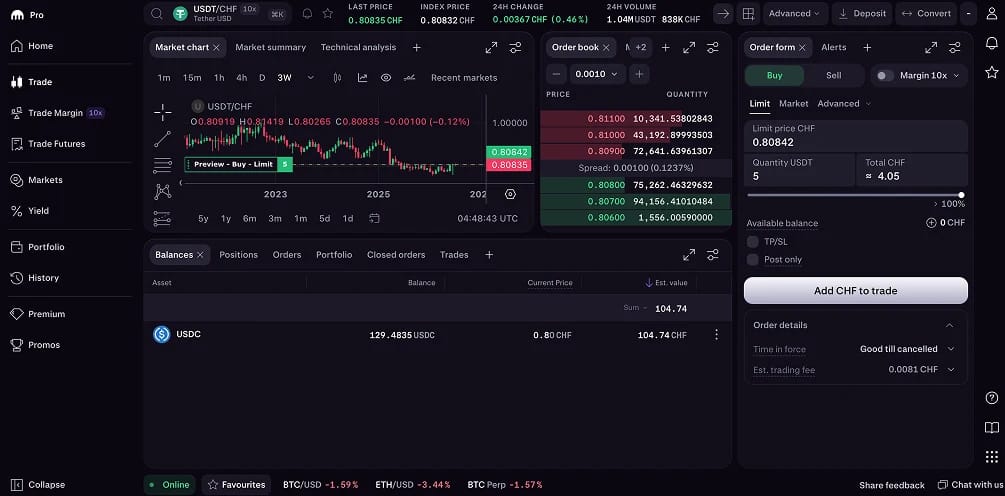Switch to the Technical analysis tab
This screenshot has width=1005, height=496.
coord(358,47)
